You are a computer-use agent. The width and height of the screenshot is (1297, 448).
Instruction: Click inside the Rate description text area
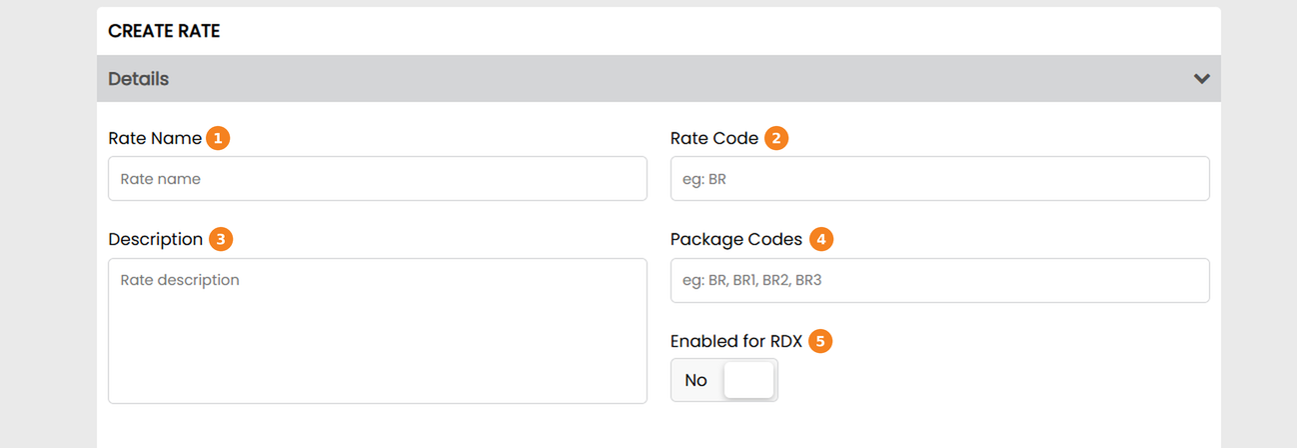(x=377, y=331)
